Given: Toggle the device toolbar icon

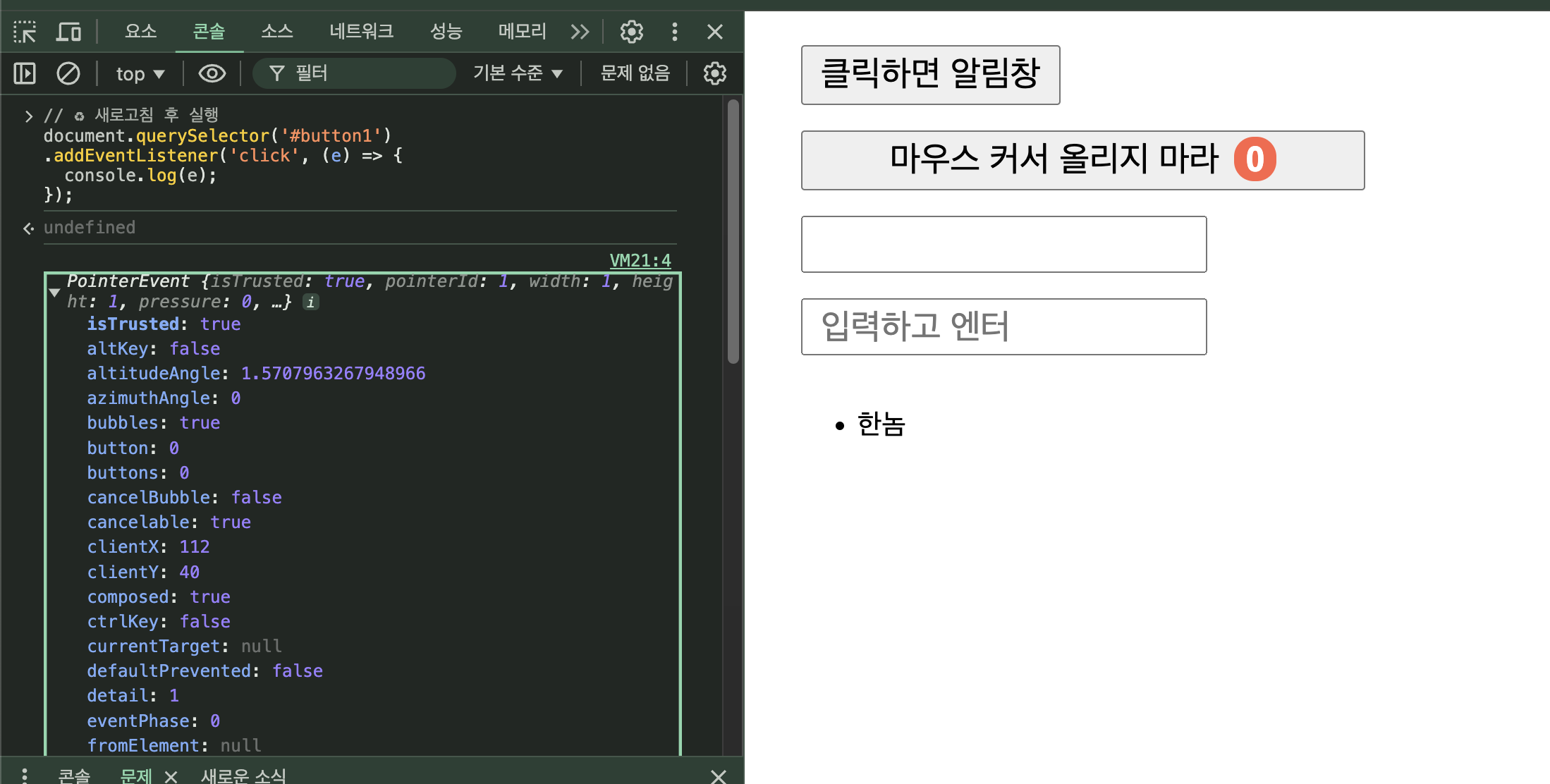Looking at the screenshot, I should pyautogui.click(x=68, y=32).
